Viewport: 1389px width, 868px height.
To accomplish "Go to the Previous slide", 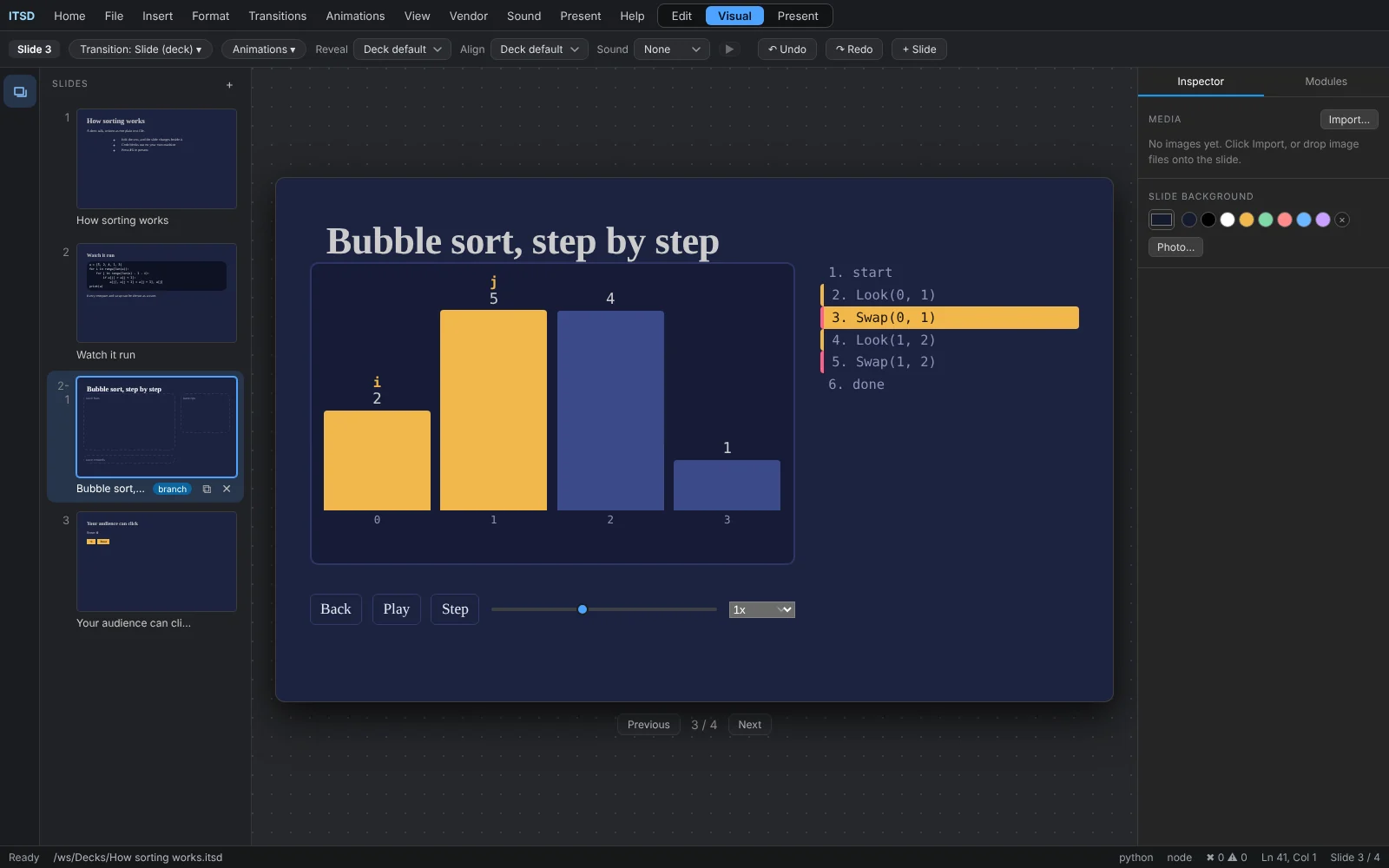I will point(648,725).
